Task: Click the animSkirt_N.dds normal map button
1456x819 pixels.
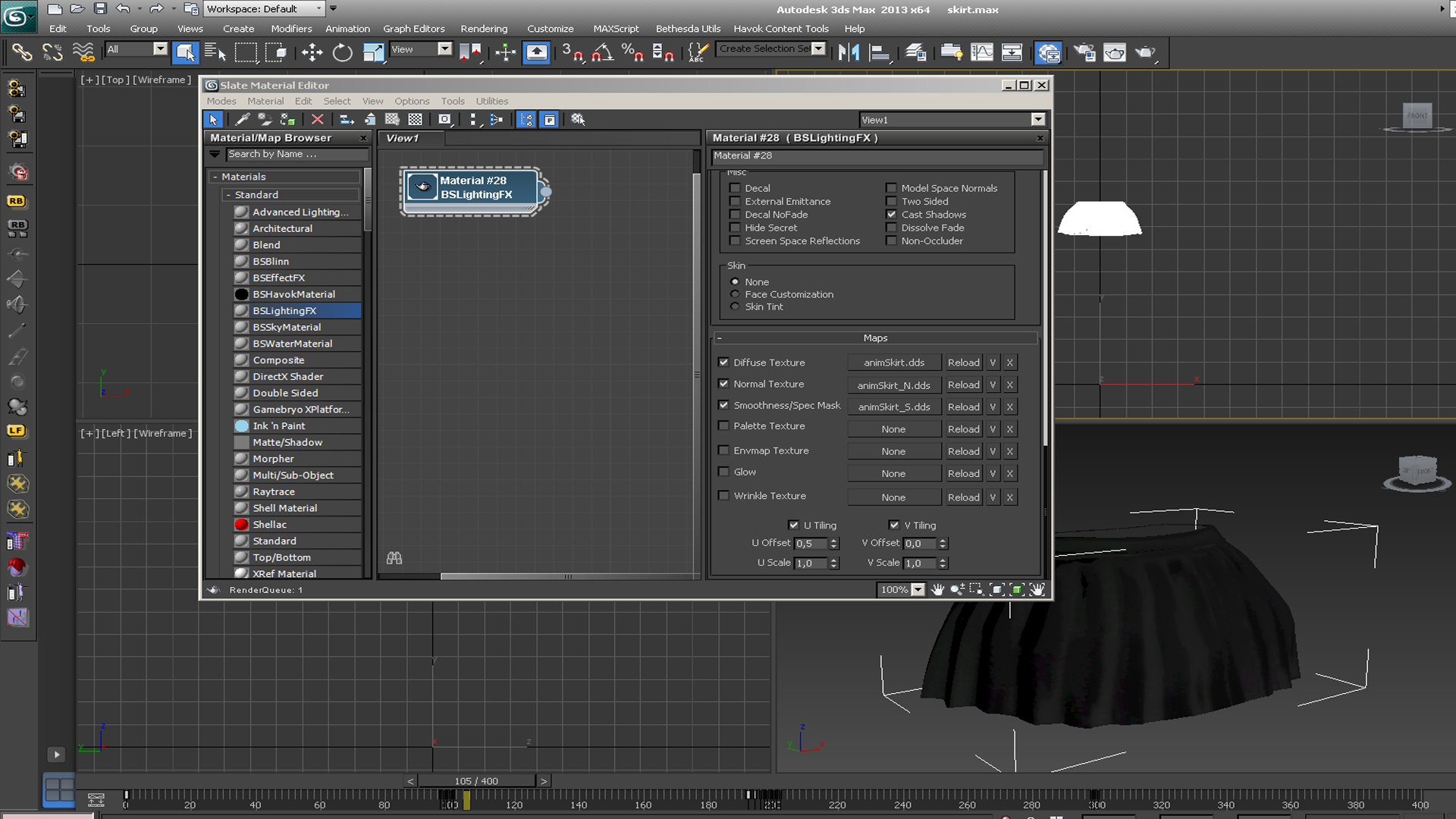Action: (894, 384)
